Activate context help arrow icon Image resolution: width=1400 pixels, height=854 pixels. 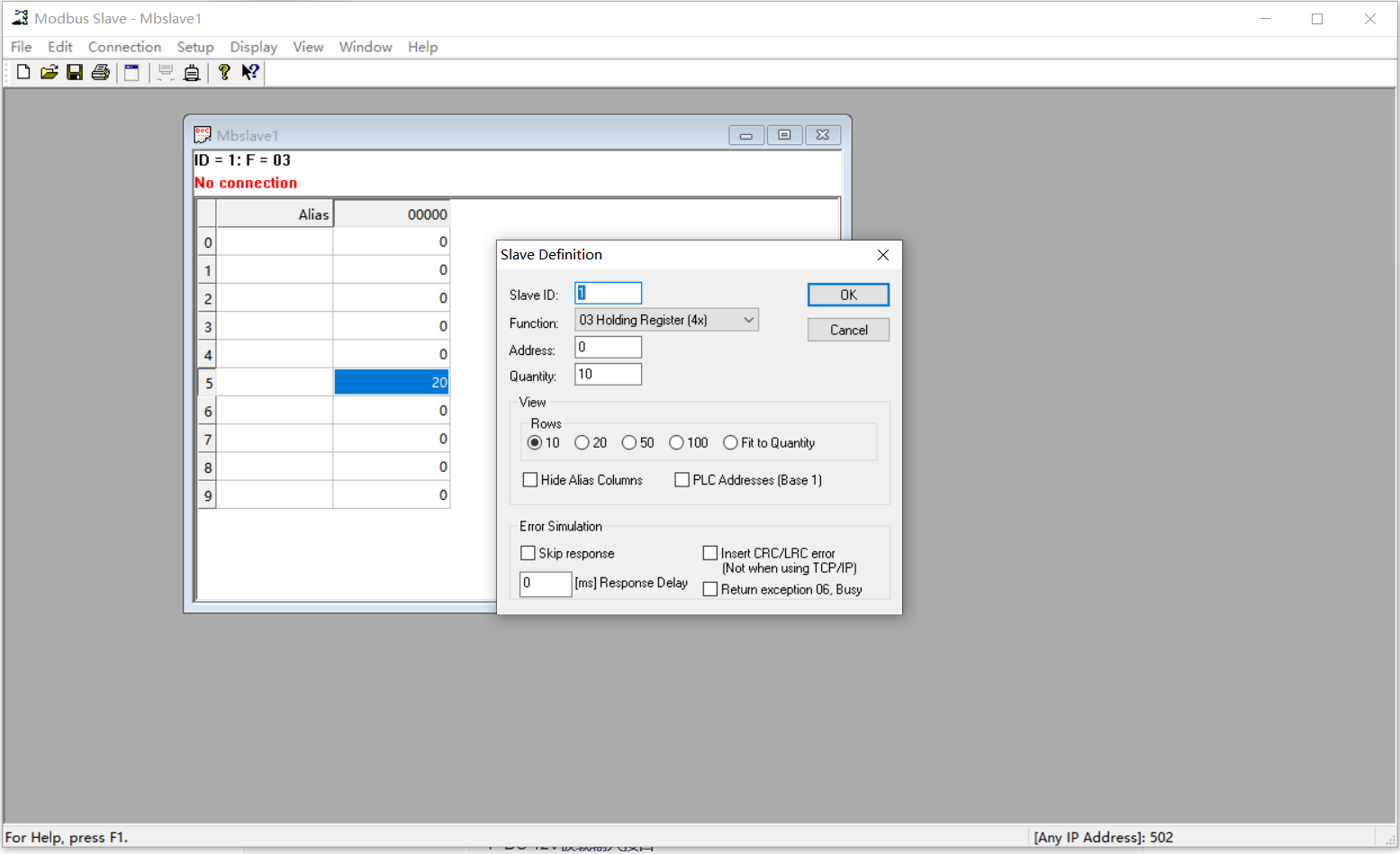point(249,72)
